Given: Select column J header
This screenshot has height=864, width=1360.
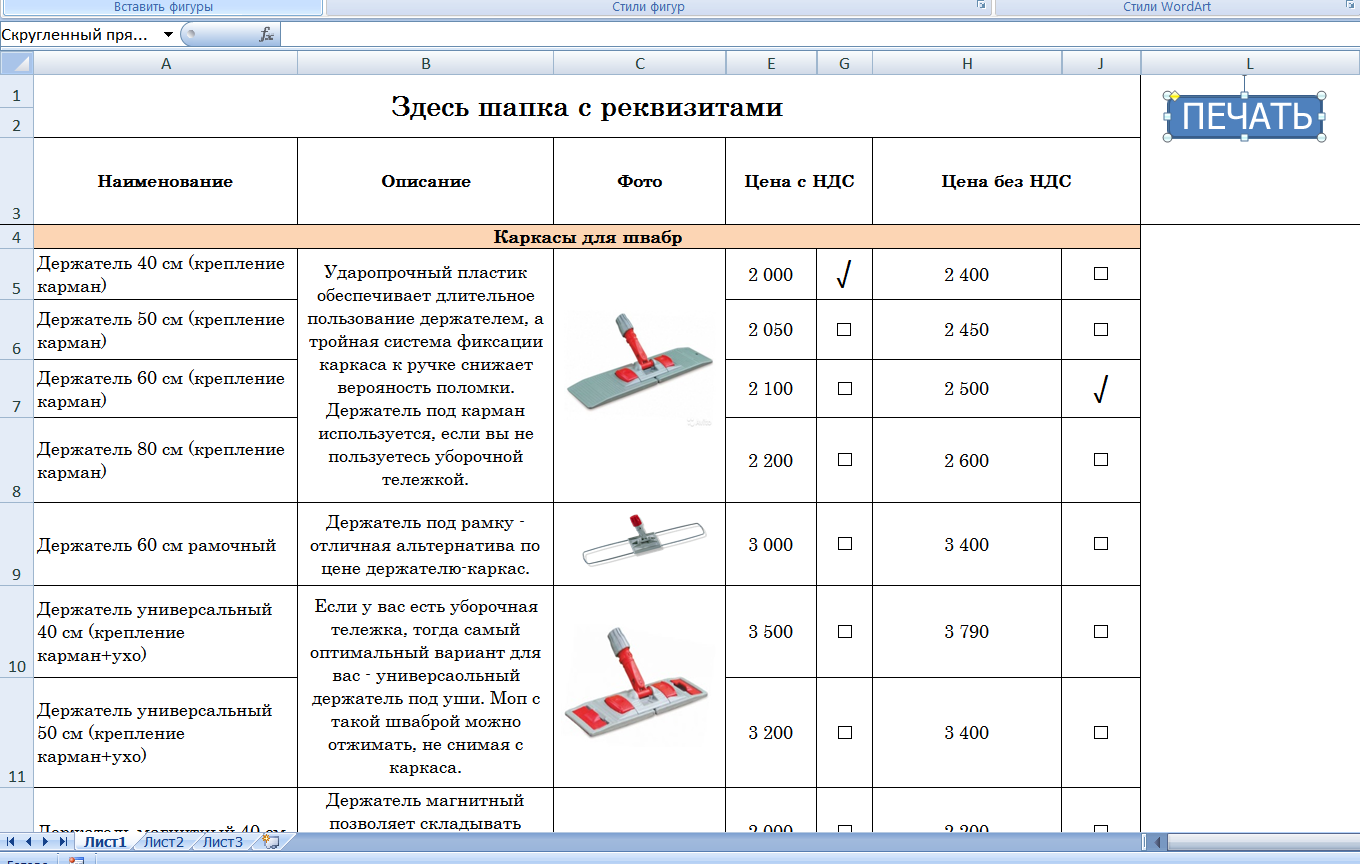Looking at the screenshot, I should coord(1101,64).
